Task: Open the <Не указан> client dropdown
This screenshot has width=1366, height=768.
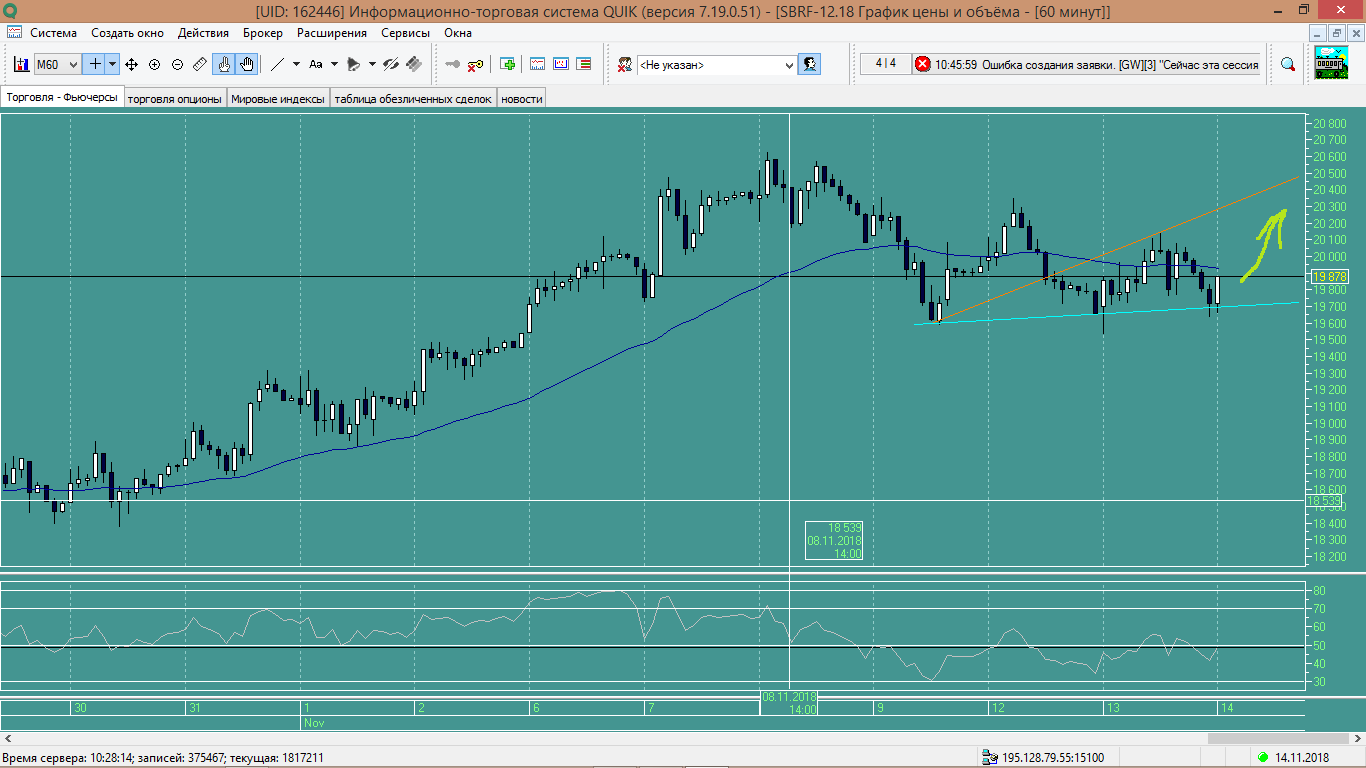Action: coord(717,64)
